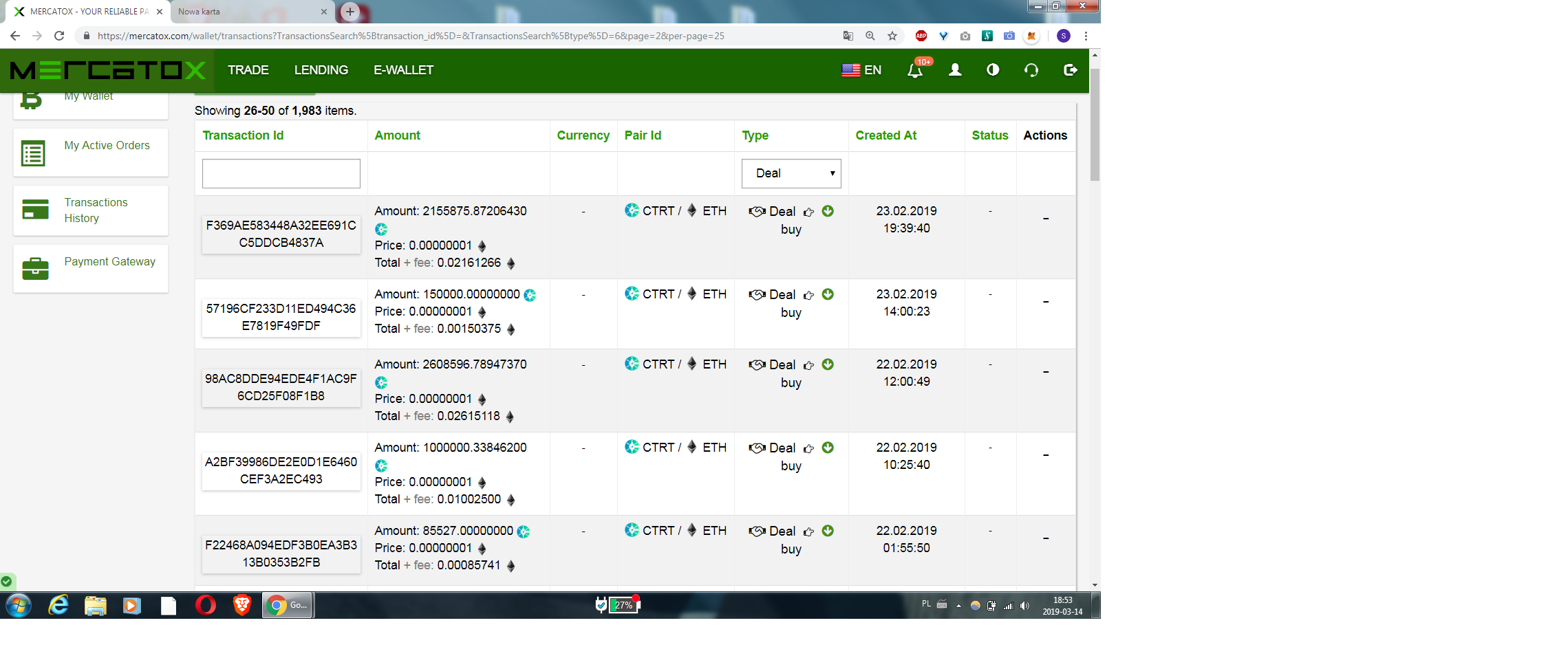This screenshot has height=658, width=1568.
Task: Click CTRT coin icon in 12:00:49 row pair
Action: tap(632, 363)
